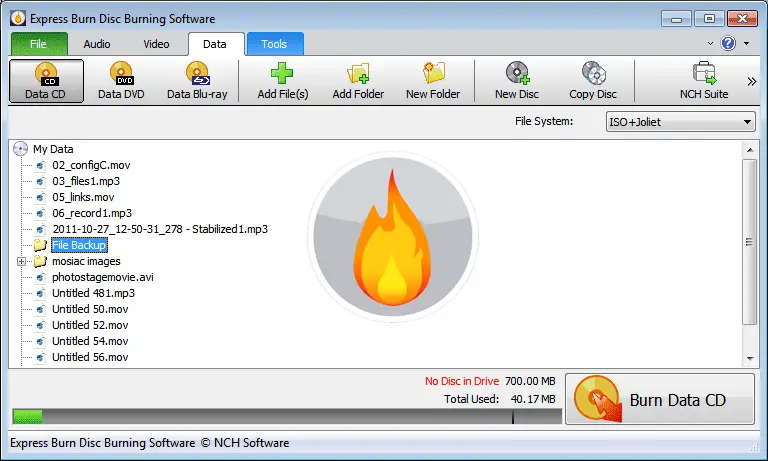Viewport: 768px width, 461px height.
Task: Click the file icon beside 06_record1.mp3
Action: [40, 214]
